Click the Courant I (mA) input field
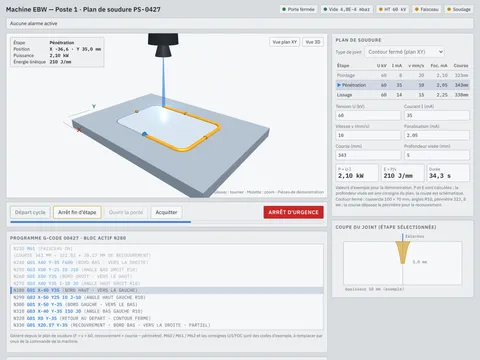The height and width of the screenshot is (360, 480). pos(437,115)
